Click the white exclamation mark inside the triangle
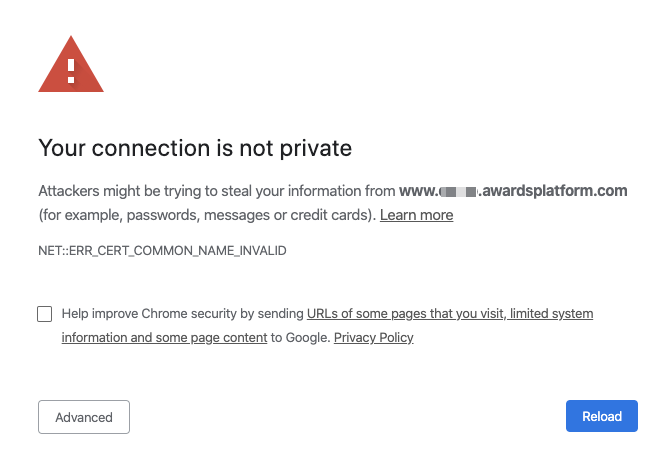The image size is (672, 473). tap(71, 71)
